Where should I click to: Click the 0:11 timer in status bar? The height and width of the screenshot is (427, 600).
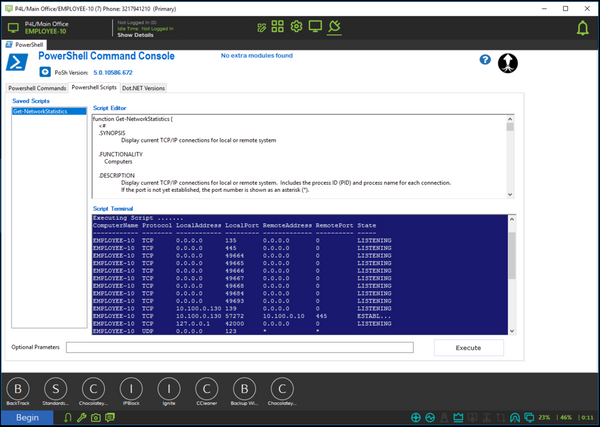click(x=588, y=417)
